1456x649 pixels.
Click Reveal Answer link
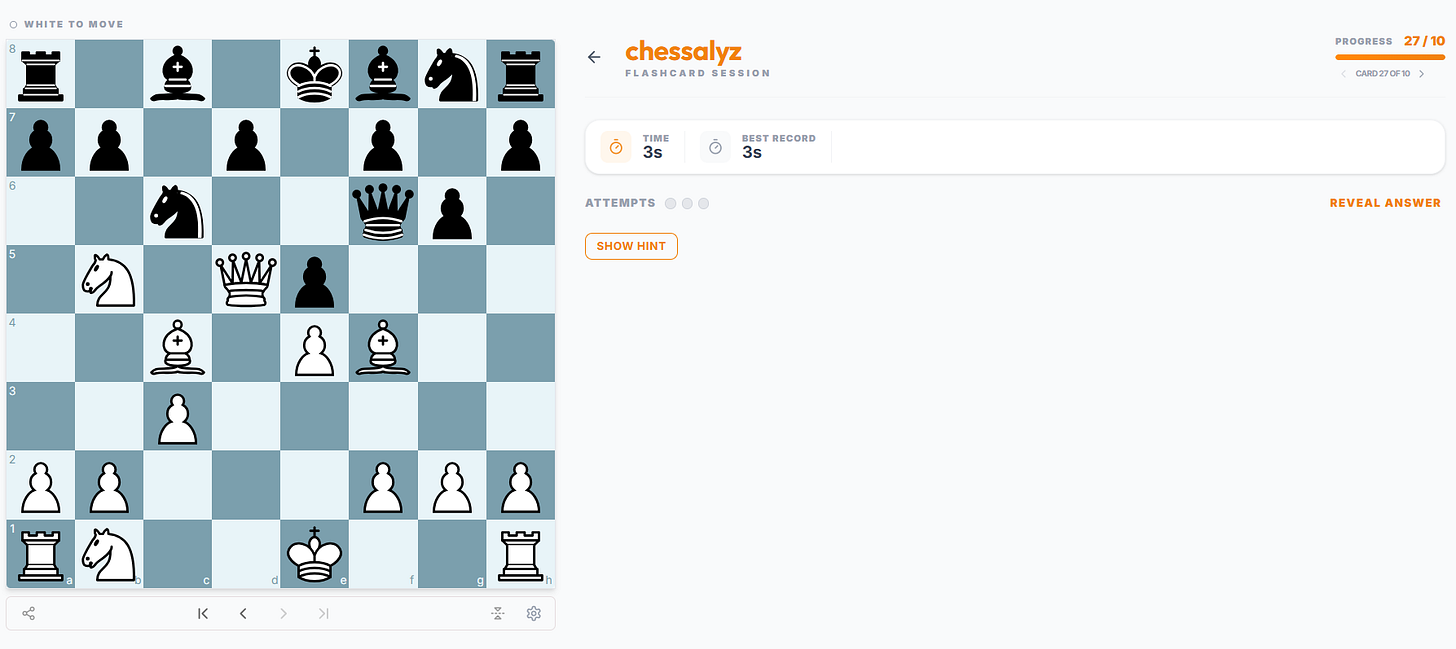click(x=1385, y=203)
